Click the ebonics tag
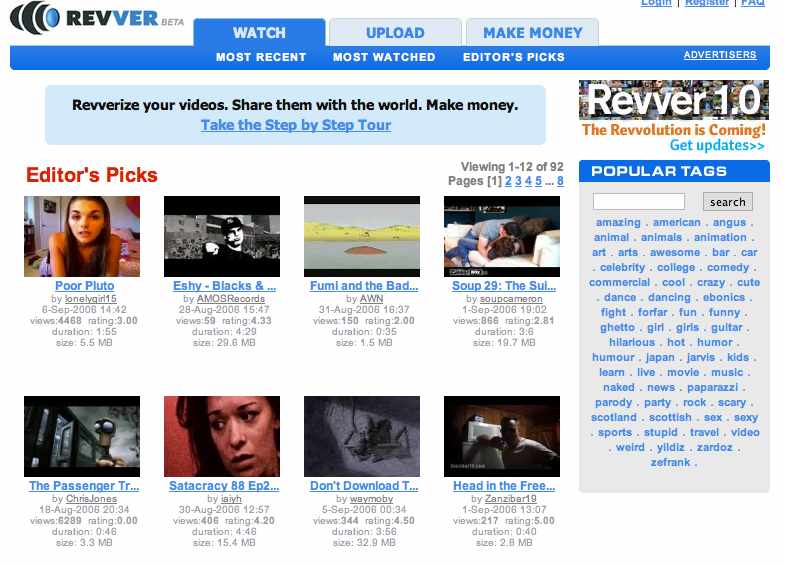785x565 pixels. pyautogui.click(x=724, y=297)
